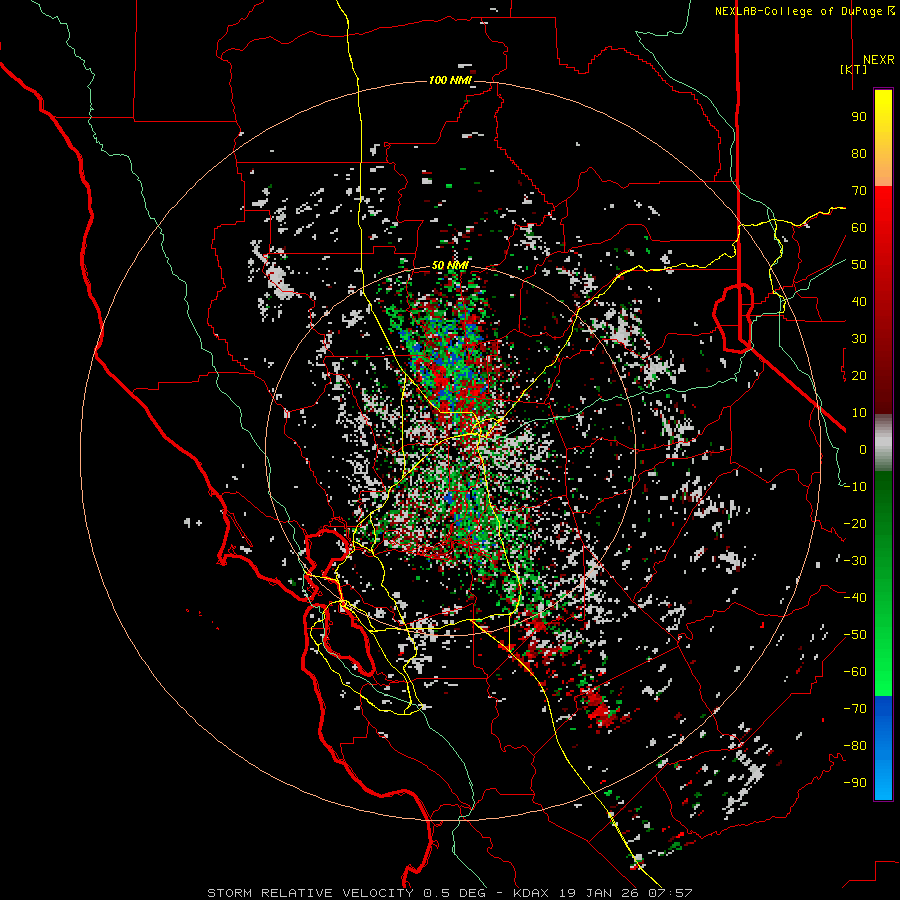900x900 pixels.
Task: Click the [KT] units label
Action: tap(853, 69)
